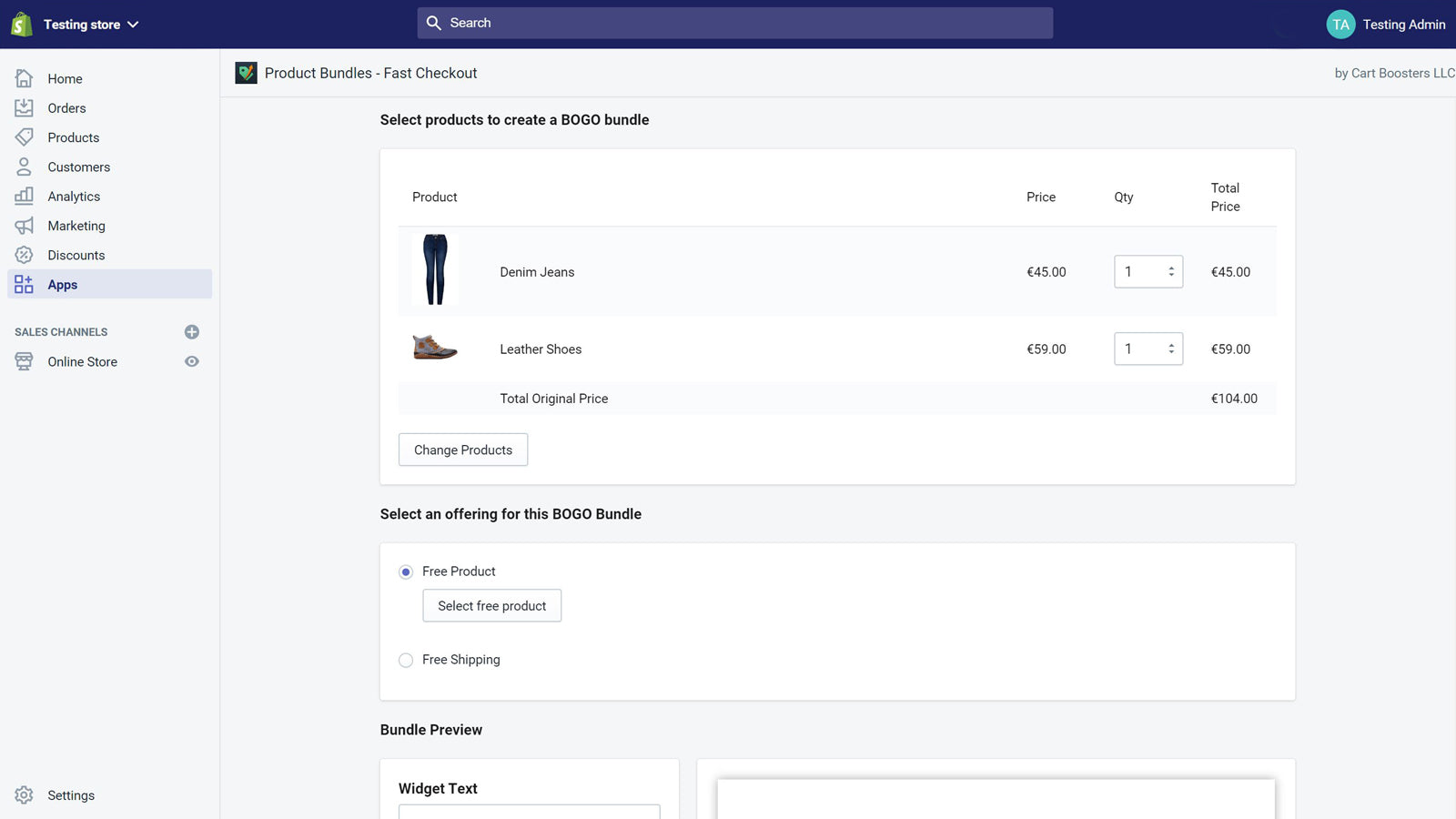Add a sales channel plus icon
The width and height of the screenshot is (1456, 819).
(192, 332)
